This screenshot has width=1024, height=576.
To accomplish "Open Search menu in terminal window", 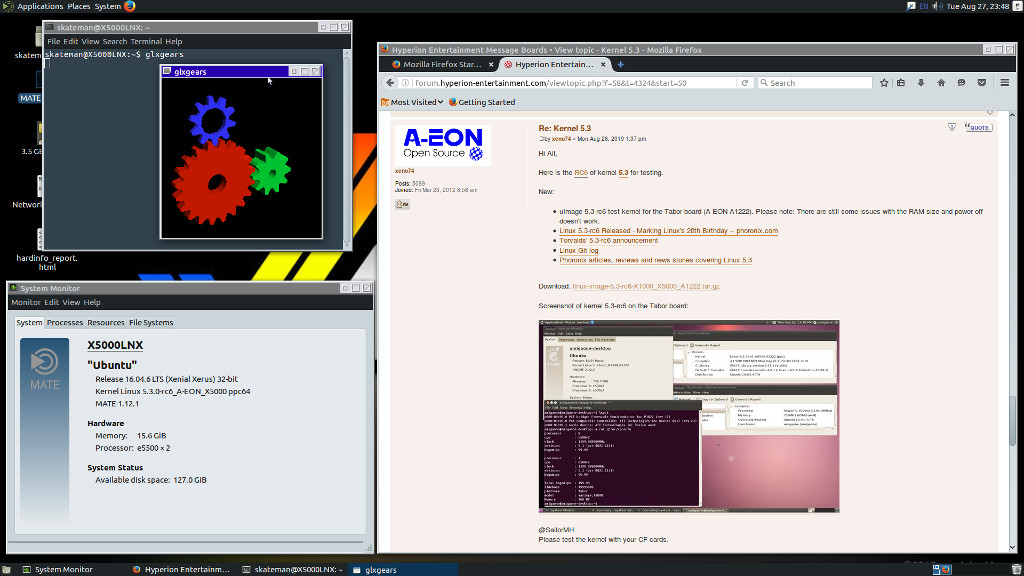I will (115, 41).
